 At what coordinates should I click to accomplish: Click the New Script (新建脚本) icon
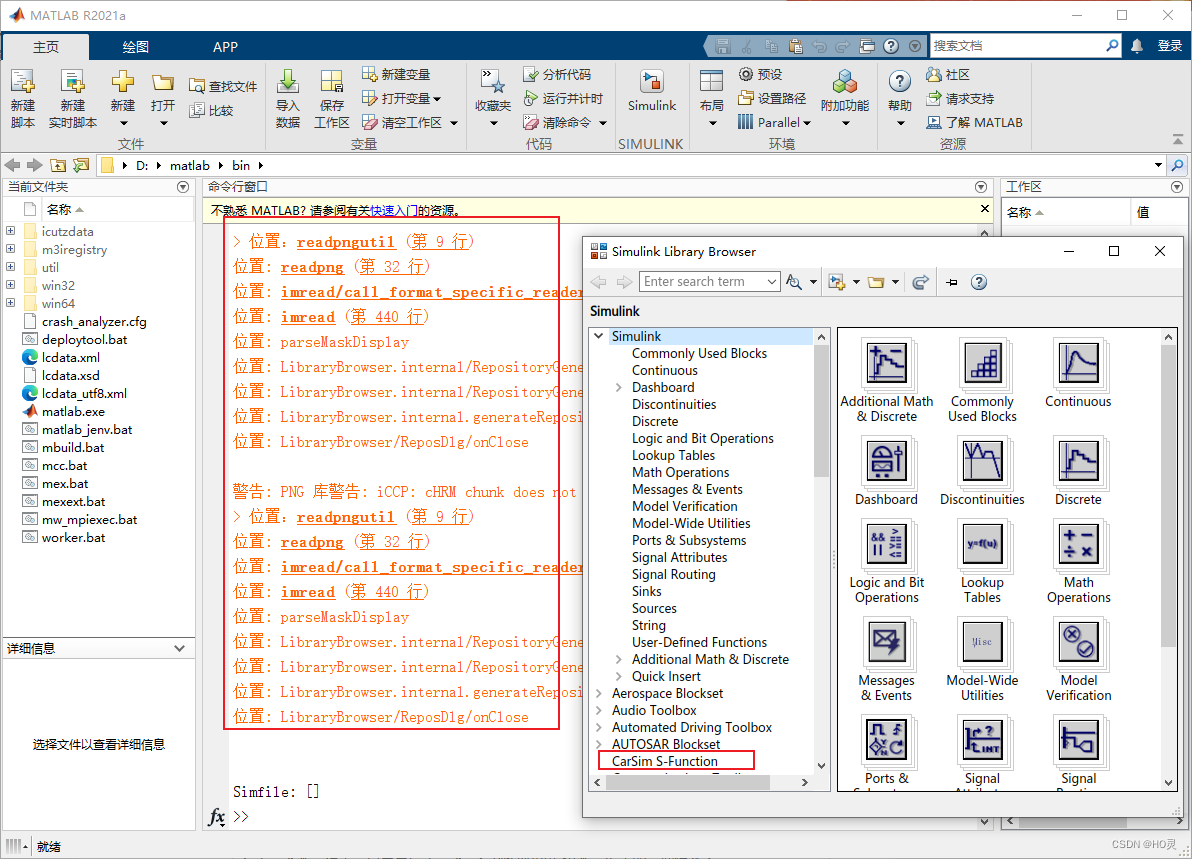(x=23, y=82)
